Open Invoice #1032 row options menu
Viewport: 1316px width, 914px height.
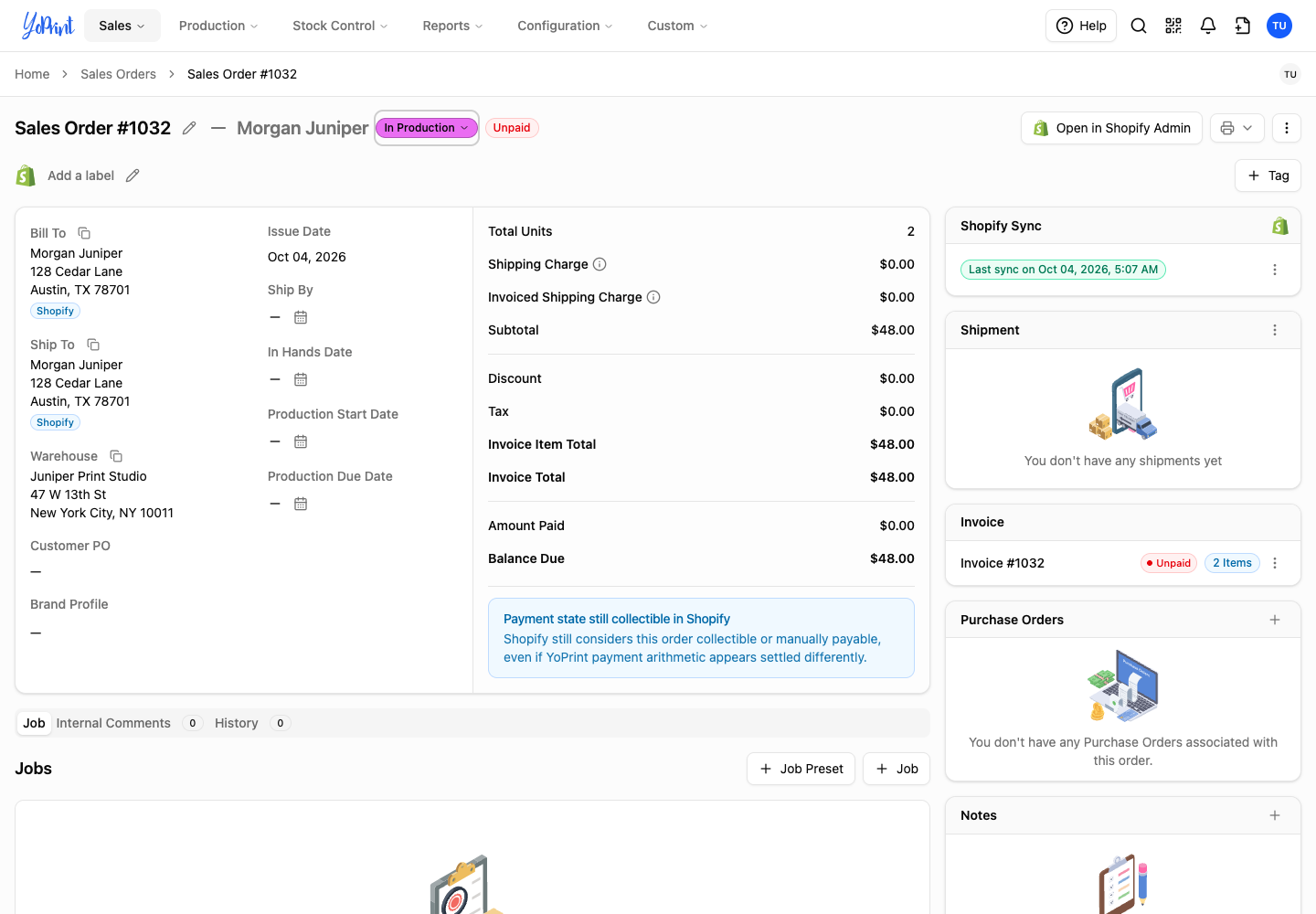click(x=1275, y=563)
